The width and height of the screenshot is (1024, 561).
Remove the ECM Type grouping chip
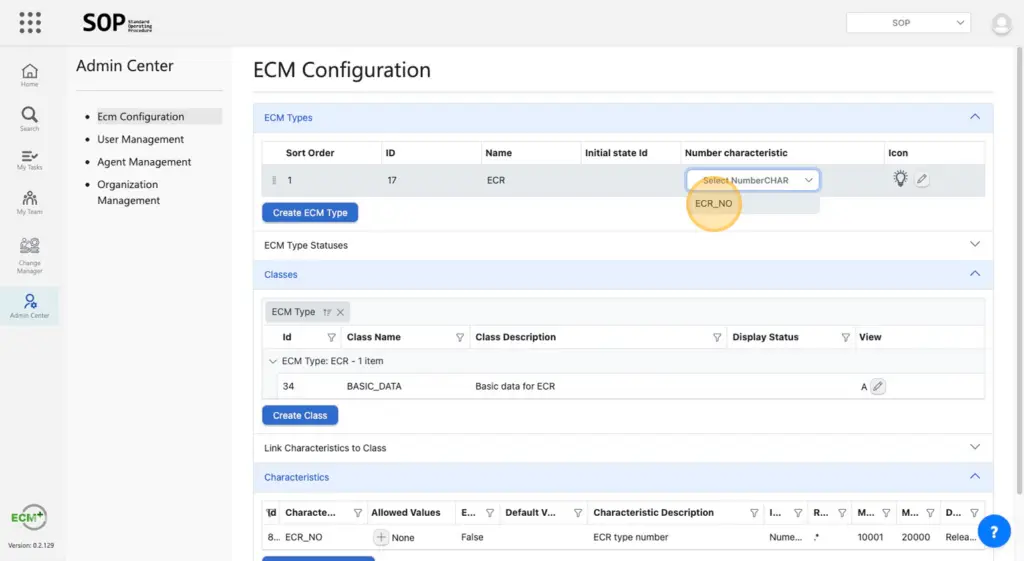click(x=340, y=312)
